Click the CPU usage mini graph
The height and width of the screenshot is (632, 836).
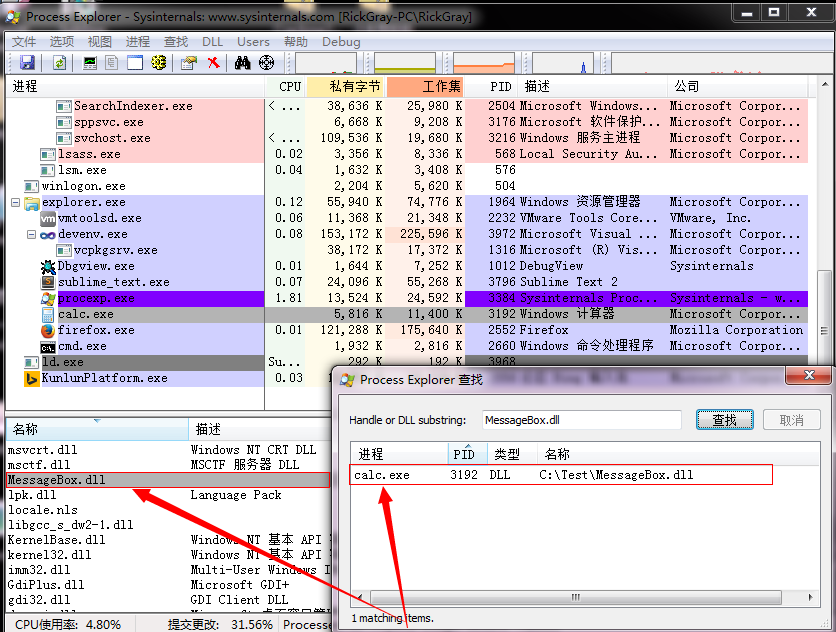point(326,63)
